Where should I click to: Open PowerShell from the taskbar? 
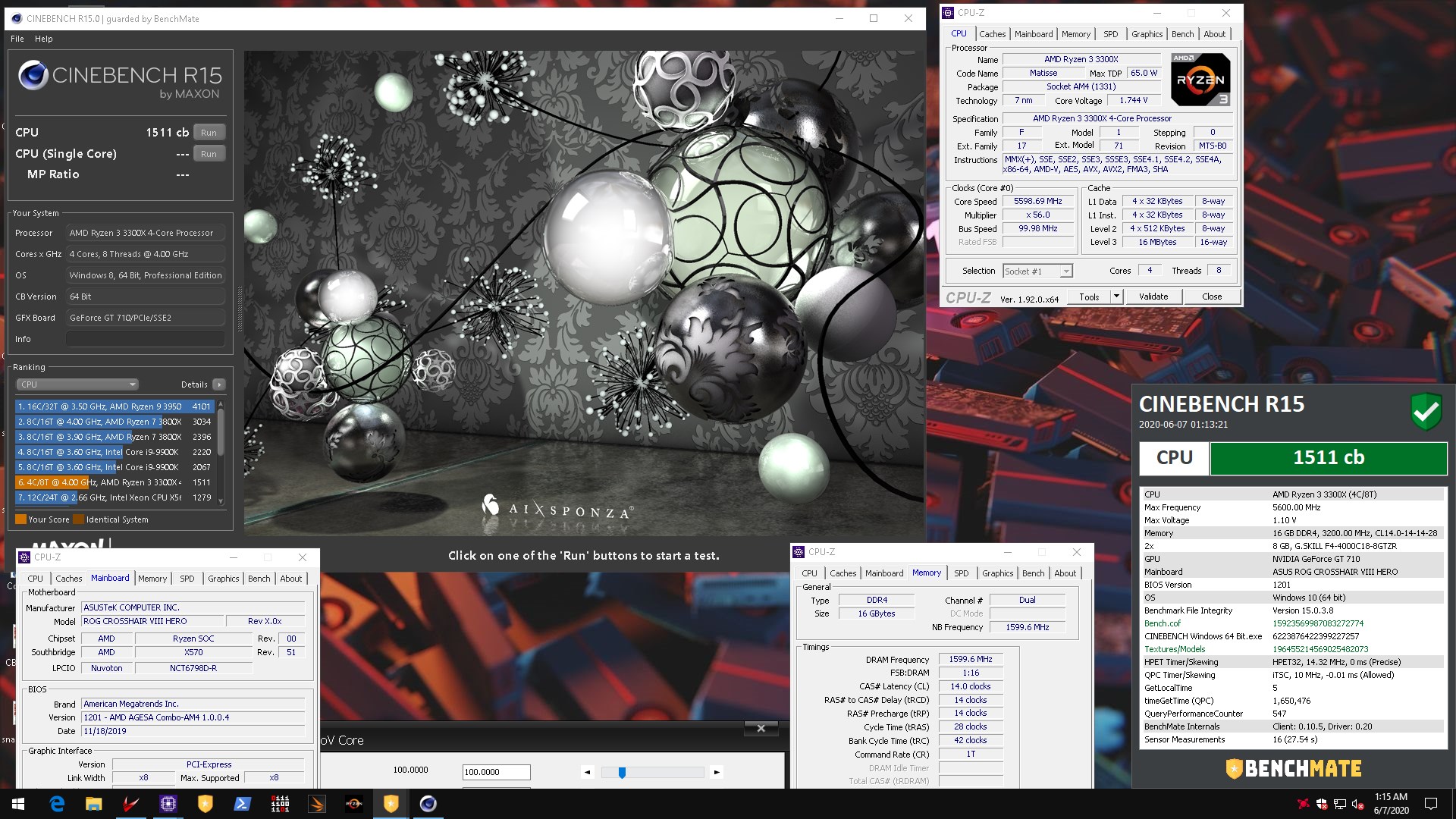tap(242, 804)
